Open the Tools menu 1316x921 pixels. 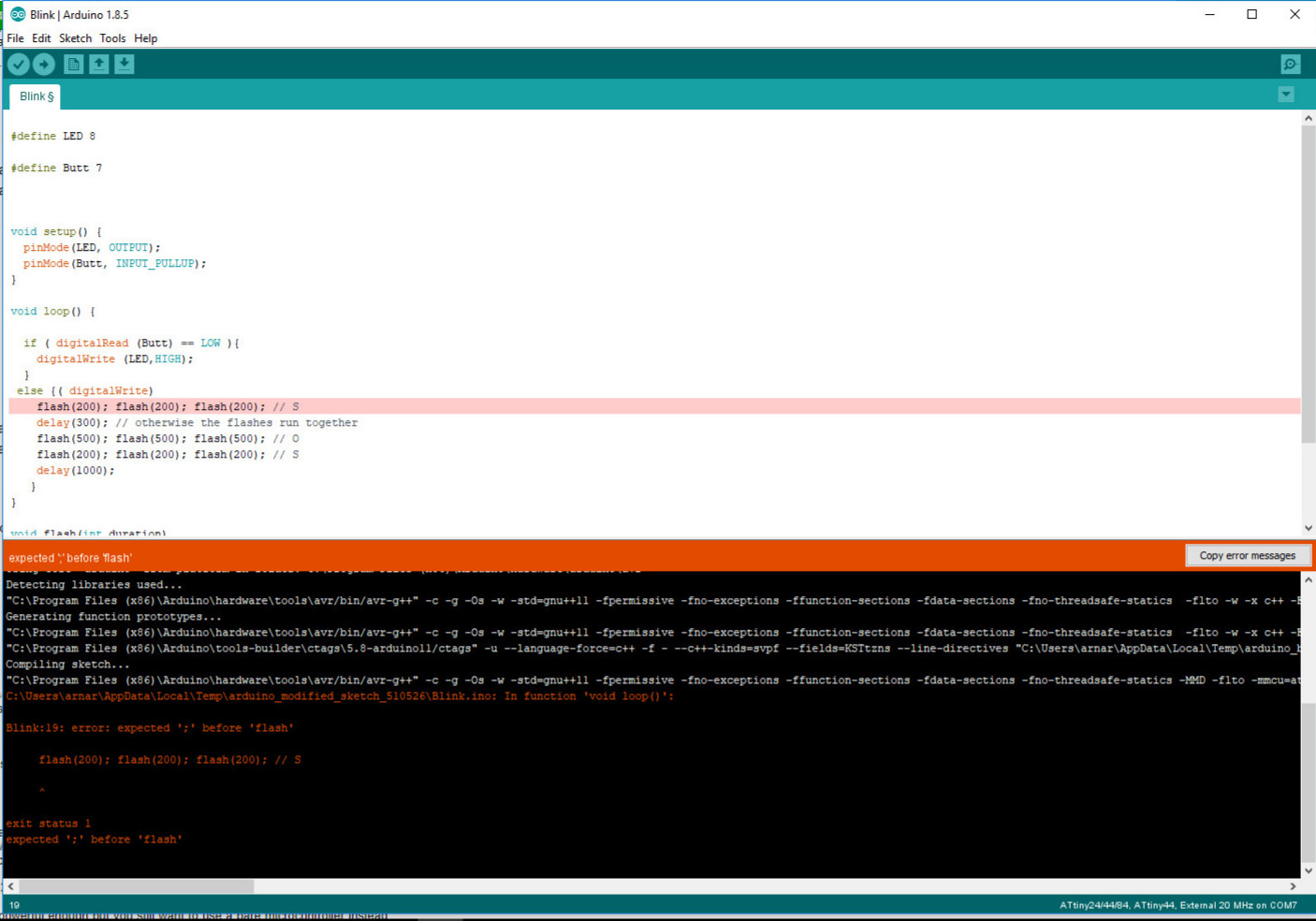click(x=112, y=38)
